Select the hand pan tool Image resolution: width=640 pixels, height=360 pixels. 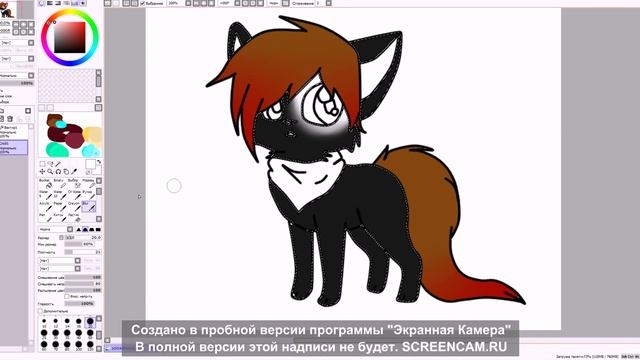click(x=66, y=172)
